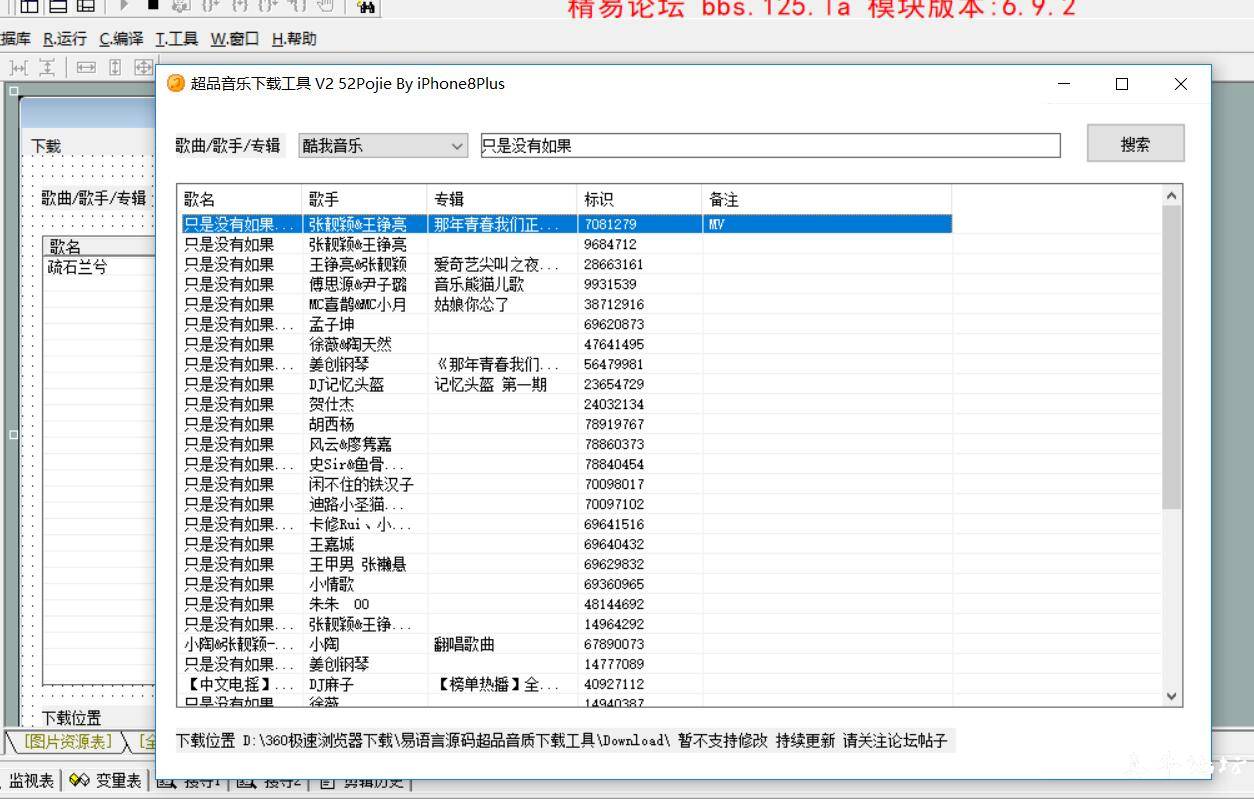
Task: Click the 歌手 column header
Action: 364,199
